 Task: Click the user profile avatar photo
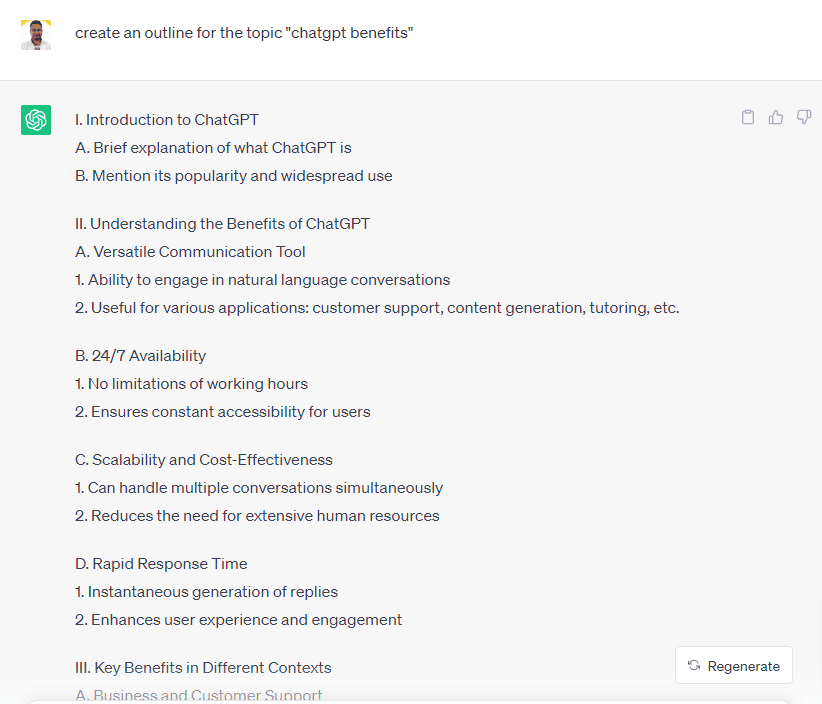[36, 35]
